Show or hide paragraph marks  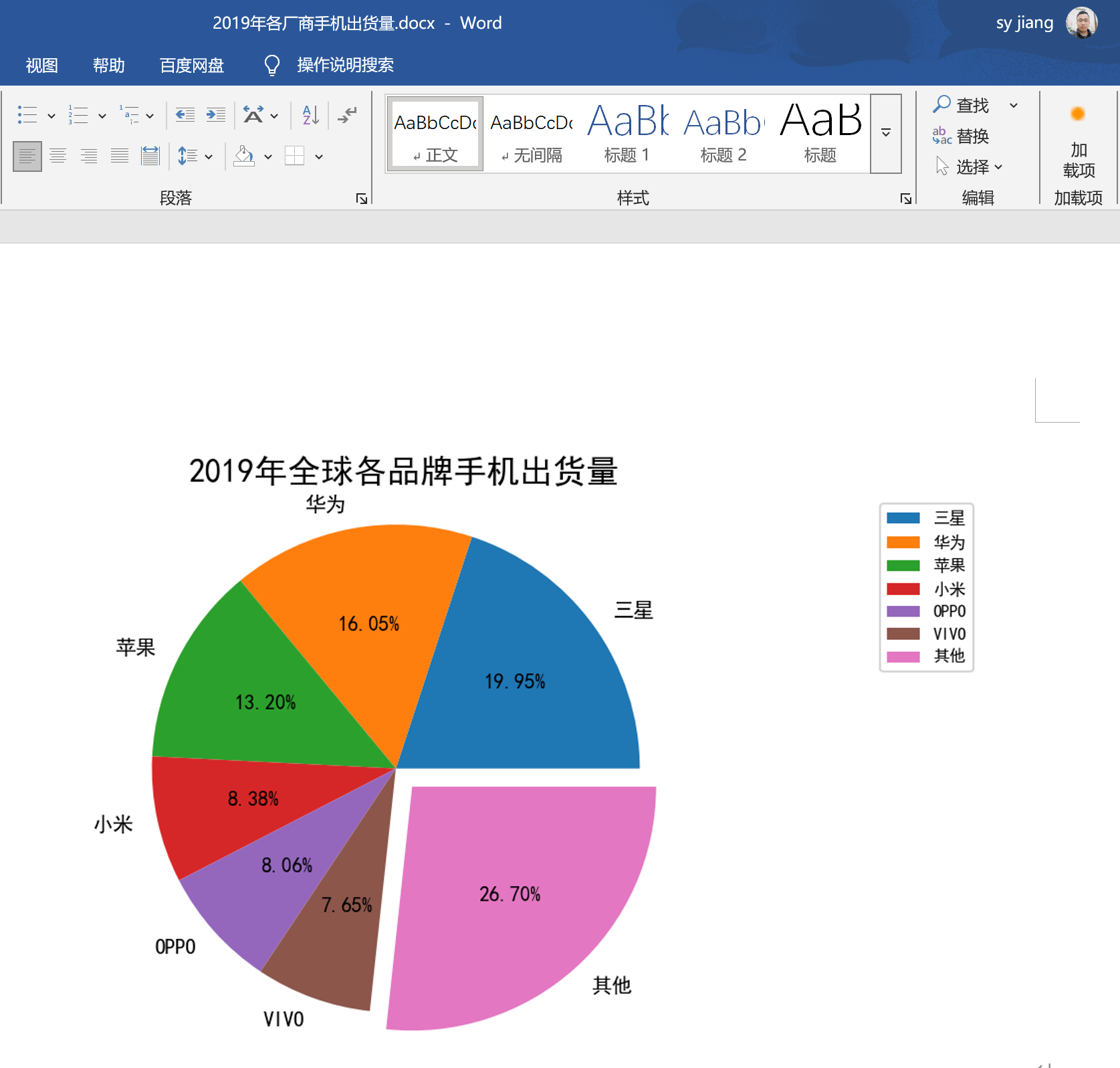point(347,115)
